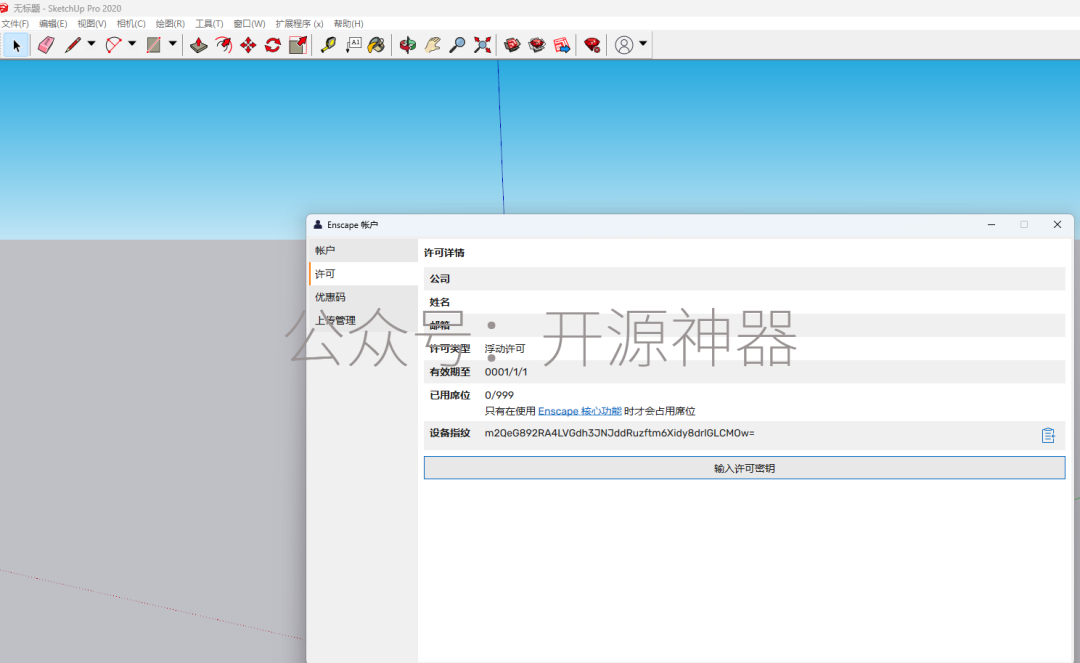Select the arrow Select tool
The height and width of the screenshot is (663, 1080).
point(17,45)
